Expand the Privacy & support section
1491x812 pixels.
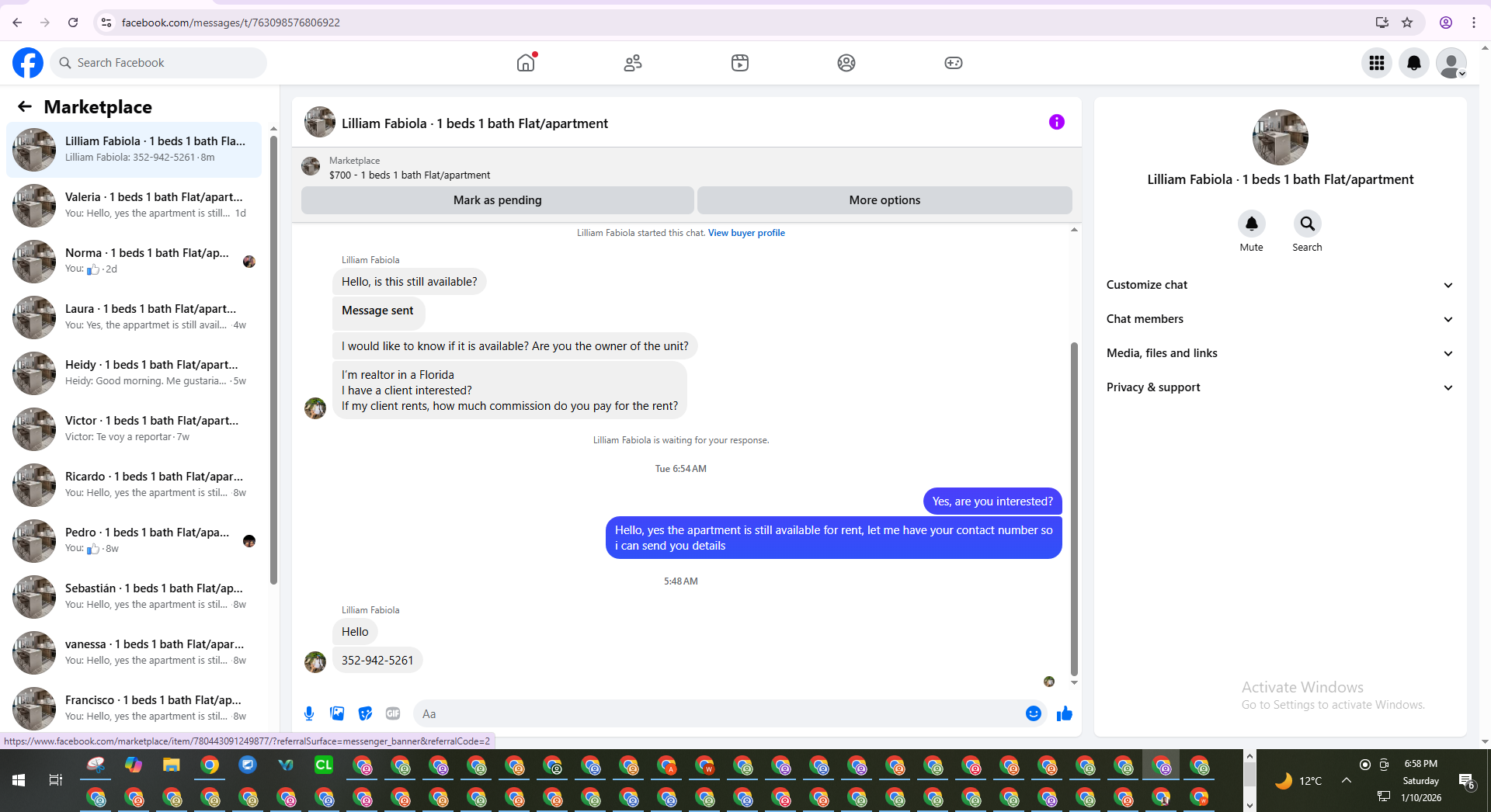[x=1280, y=387]
